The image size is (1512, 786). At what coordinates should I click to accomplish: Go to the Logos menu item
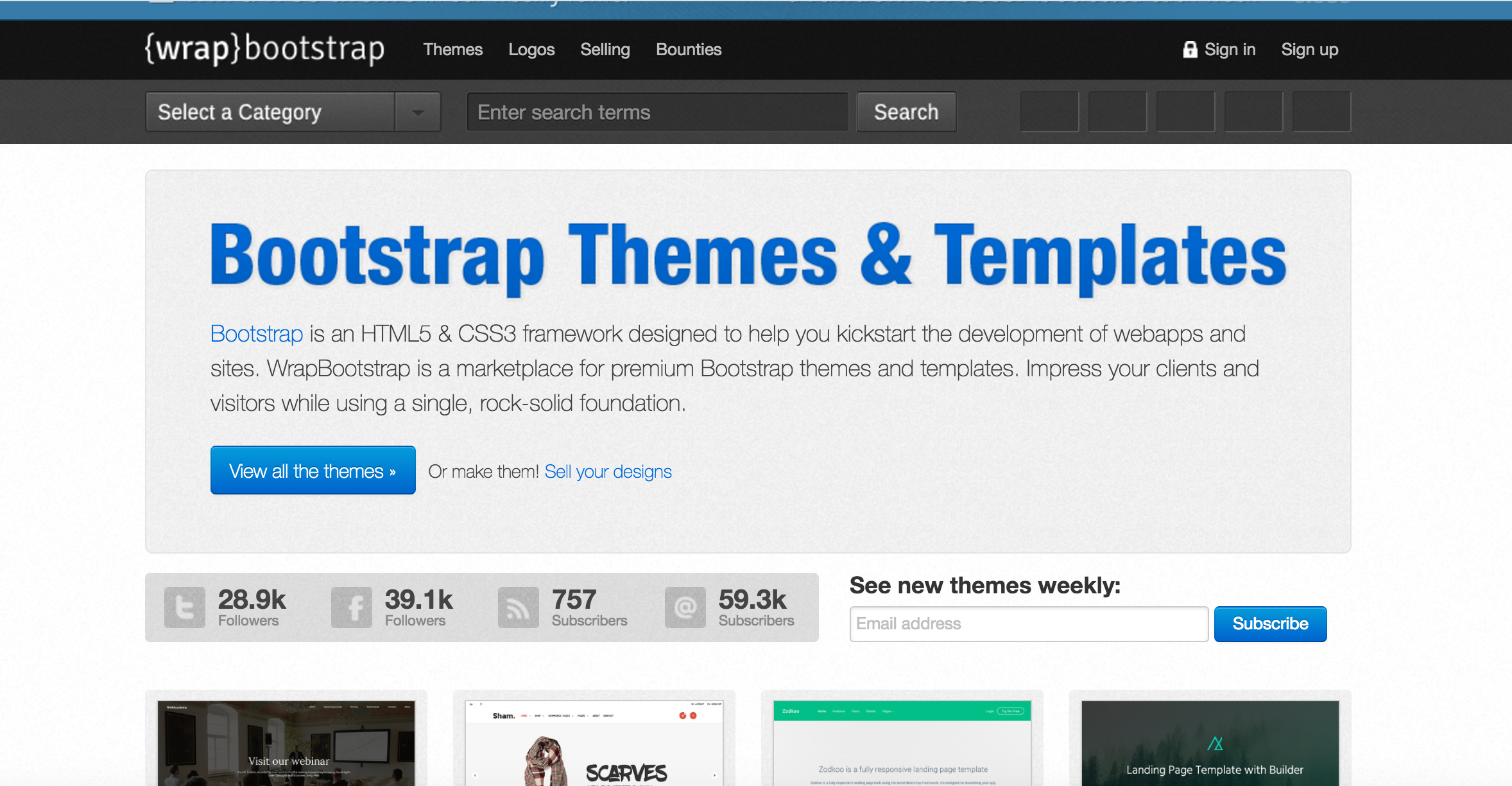(531, 49)
